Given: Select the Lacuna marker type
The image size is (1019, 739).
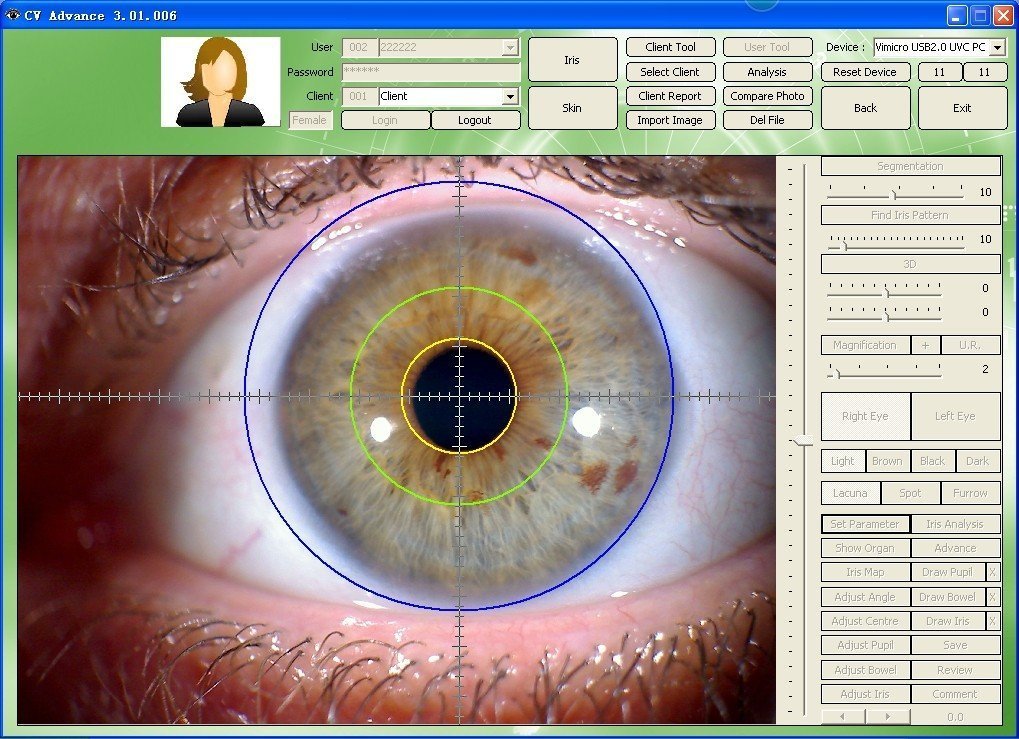Looking at the screenshot, I should 849,492.
